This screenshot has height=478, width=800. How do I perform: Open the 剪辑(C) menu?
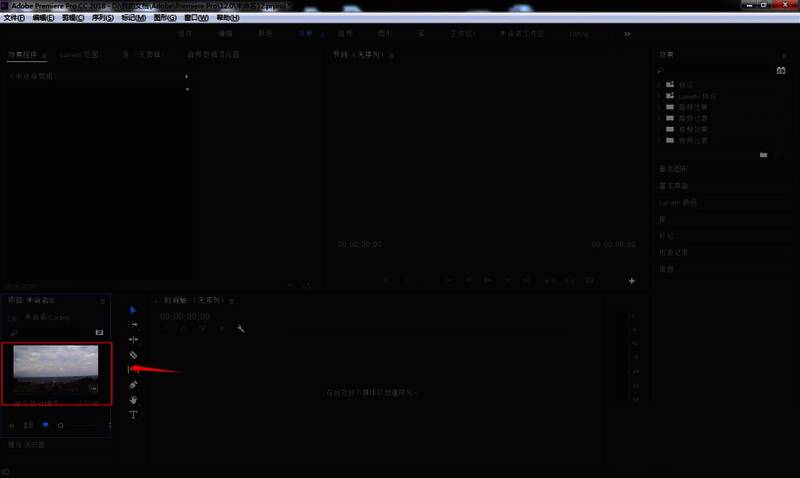click(x=73, y=18)
